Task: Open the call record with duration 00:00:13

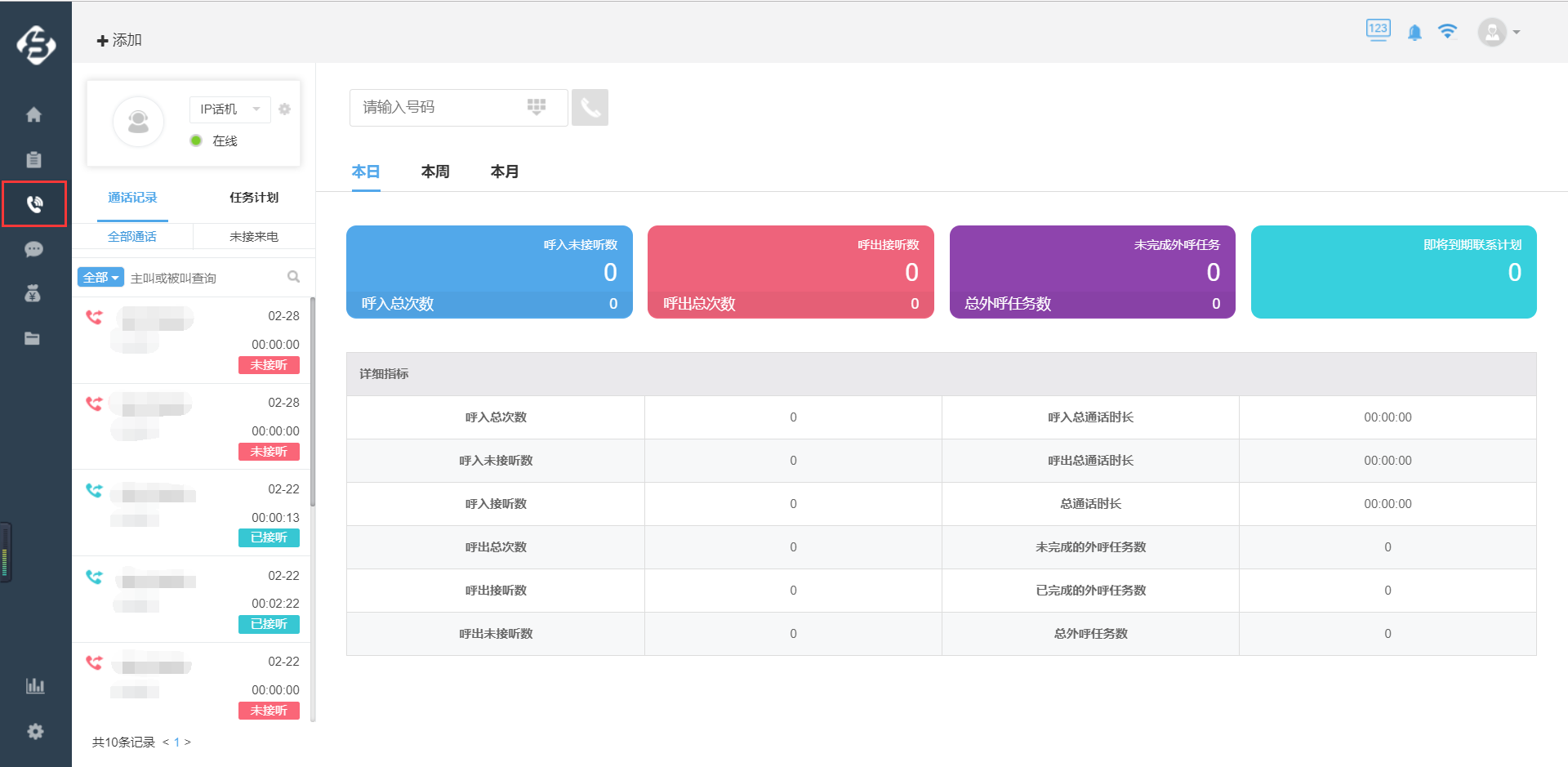Action: pyautogui.click(x=192, y=513)
